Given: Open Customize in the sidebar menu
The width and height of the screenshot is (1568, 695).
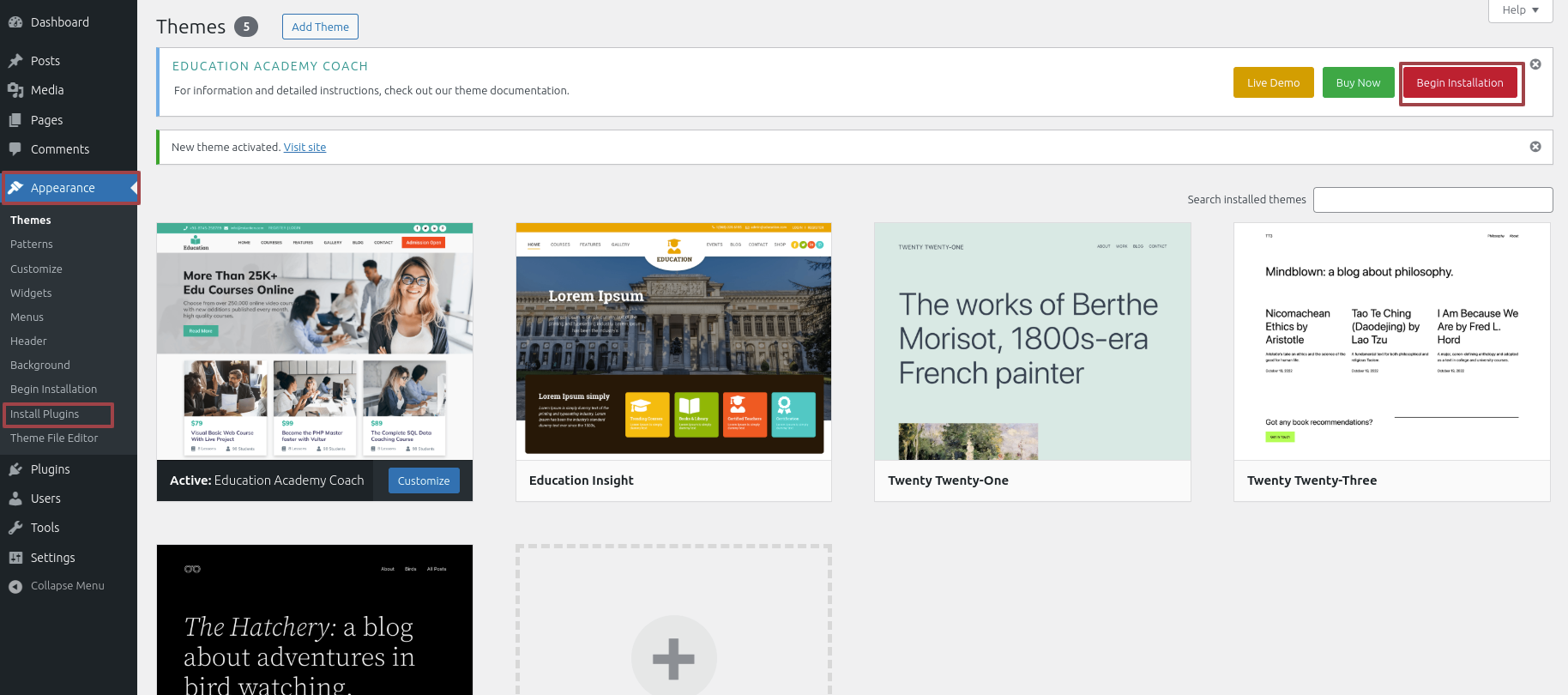Looking at the screenshot, I should pyautogui.click(x=36, y=269).
